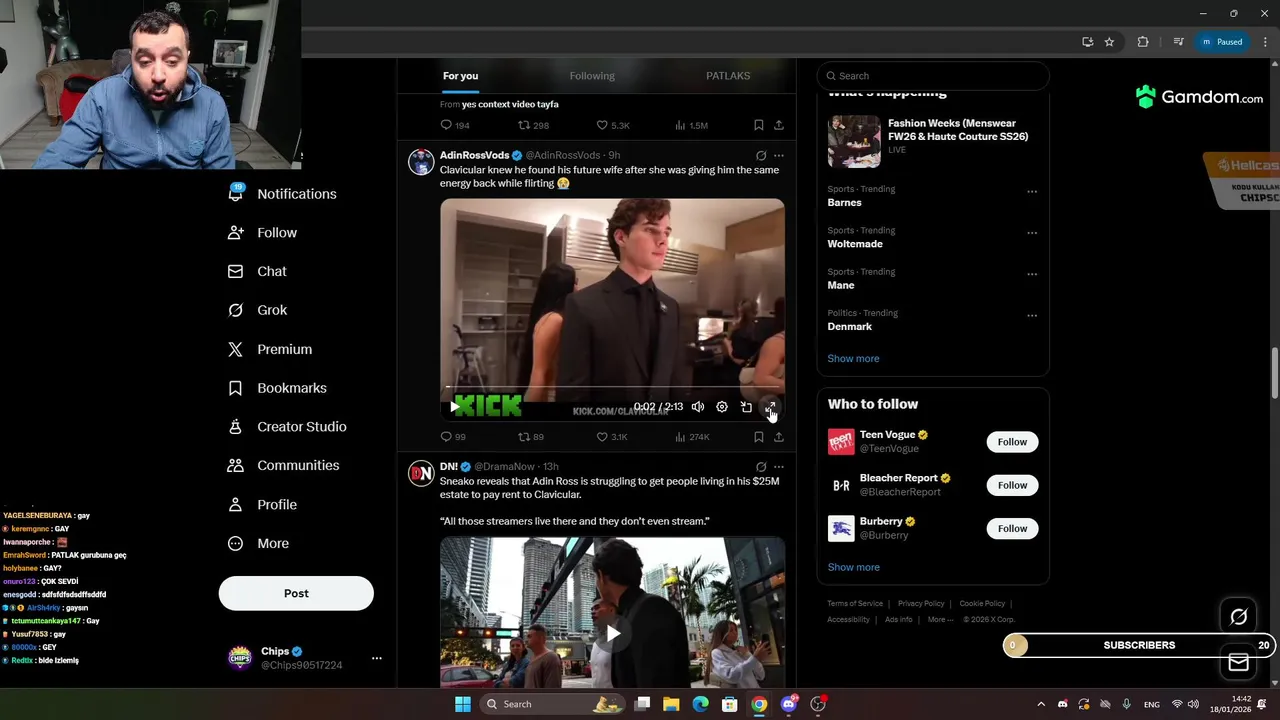Open Communities in the sidebar
This screenshot has height=720, width=1280.
[x=284, y=466]
